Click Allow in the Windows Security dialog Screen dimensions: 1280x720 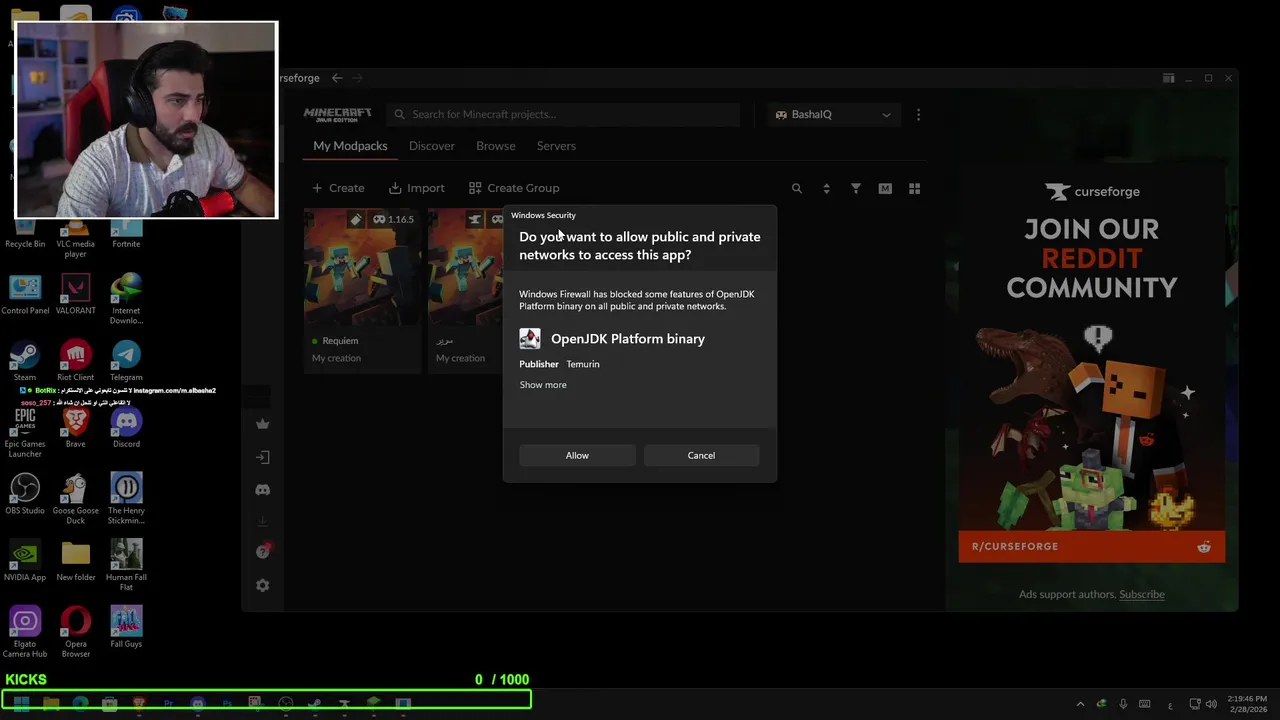tap(577, 455)
